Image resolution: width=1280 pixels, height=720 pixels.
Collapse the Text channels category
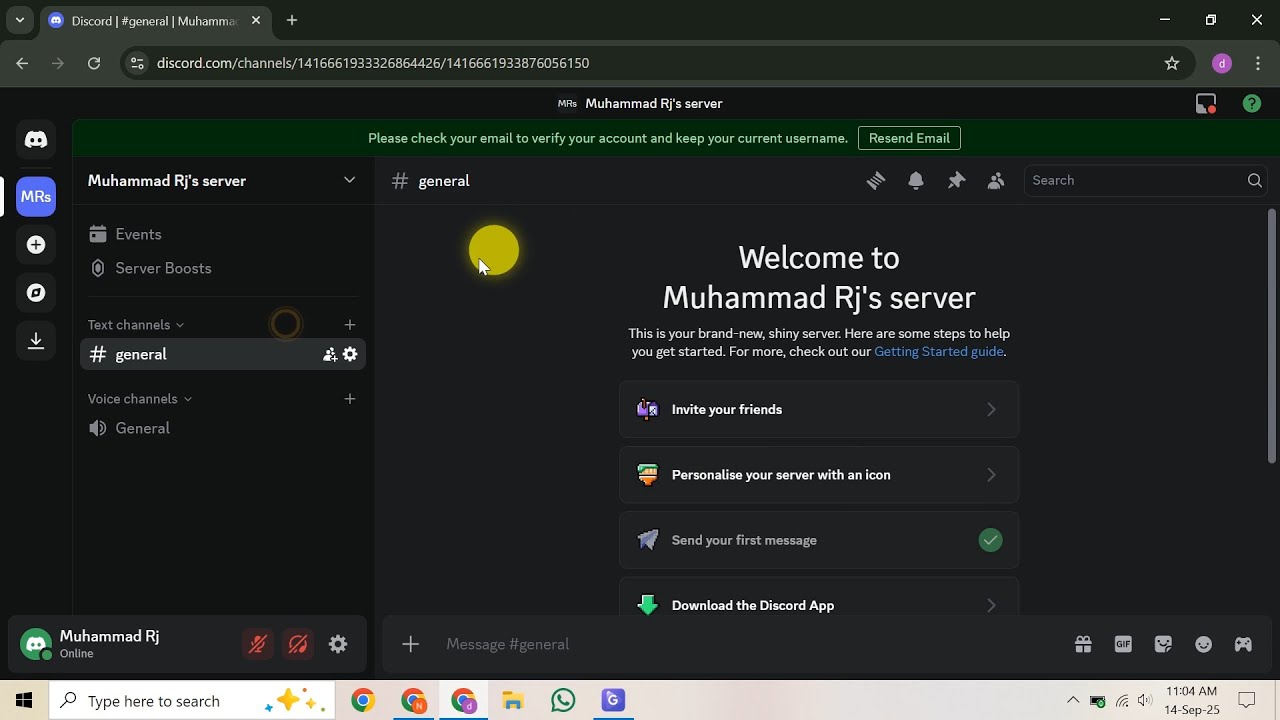coord(136,325)
